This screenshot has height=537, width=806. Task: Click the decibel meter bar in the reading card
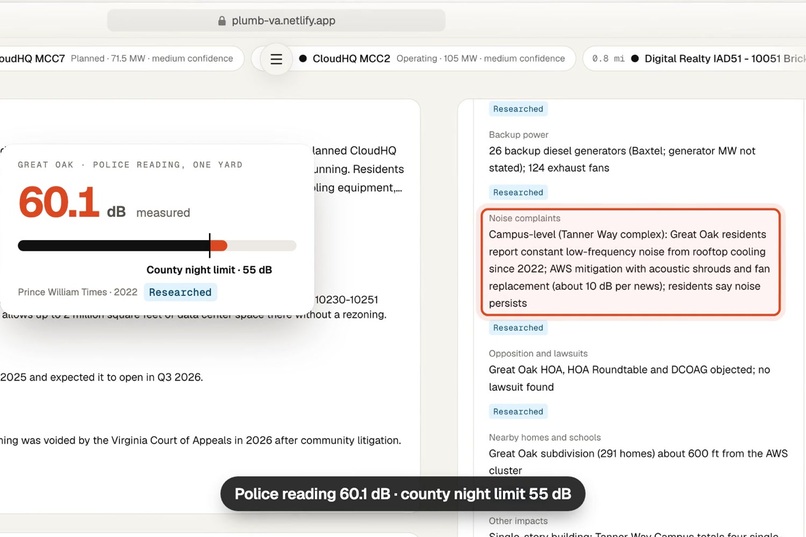click(x=157, y=246)
